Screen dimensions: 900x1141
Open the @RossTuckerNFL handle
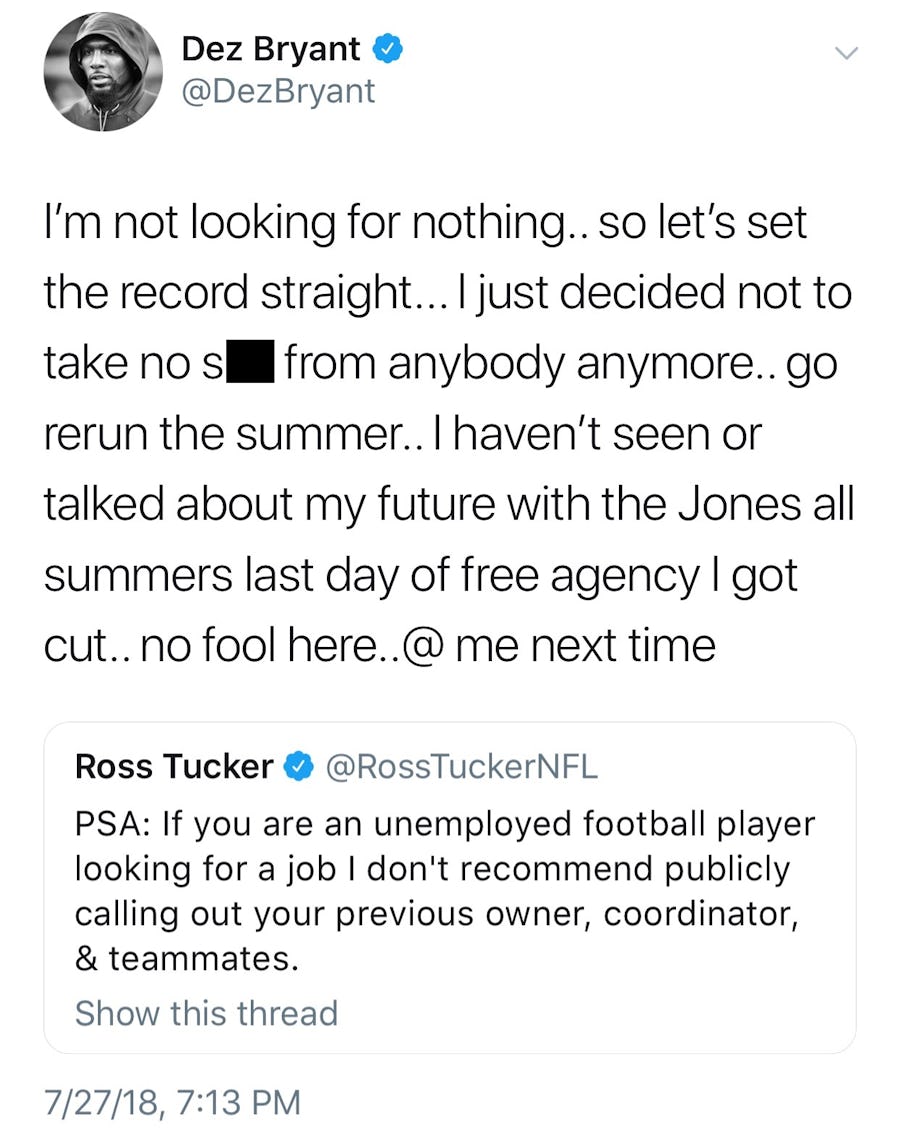462,767
